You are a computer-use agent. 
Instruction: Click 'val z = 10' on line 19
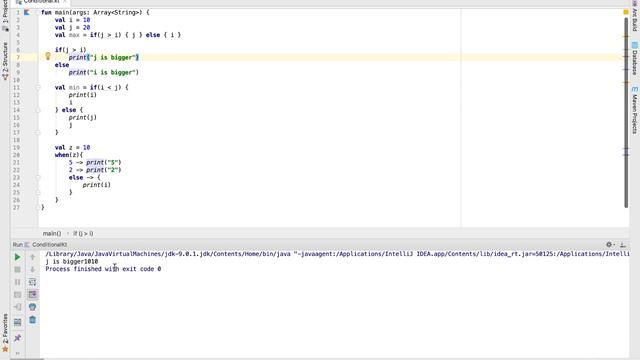[72, 147]
